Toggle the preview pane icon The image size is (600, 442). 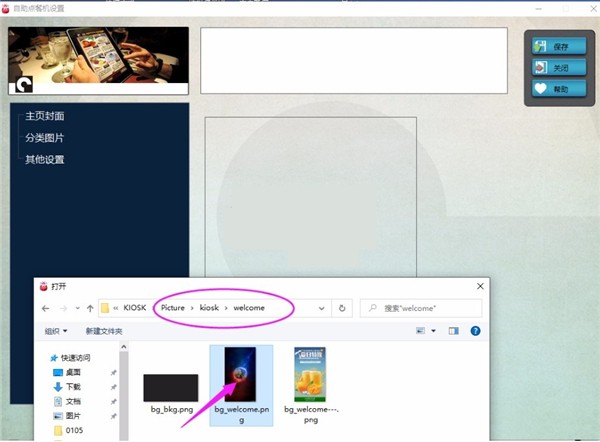coord(453,331)
